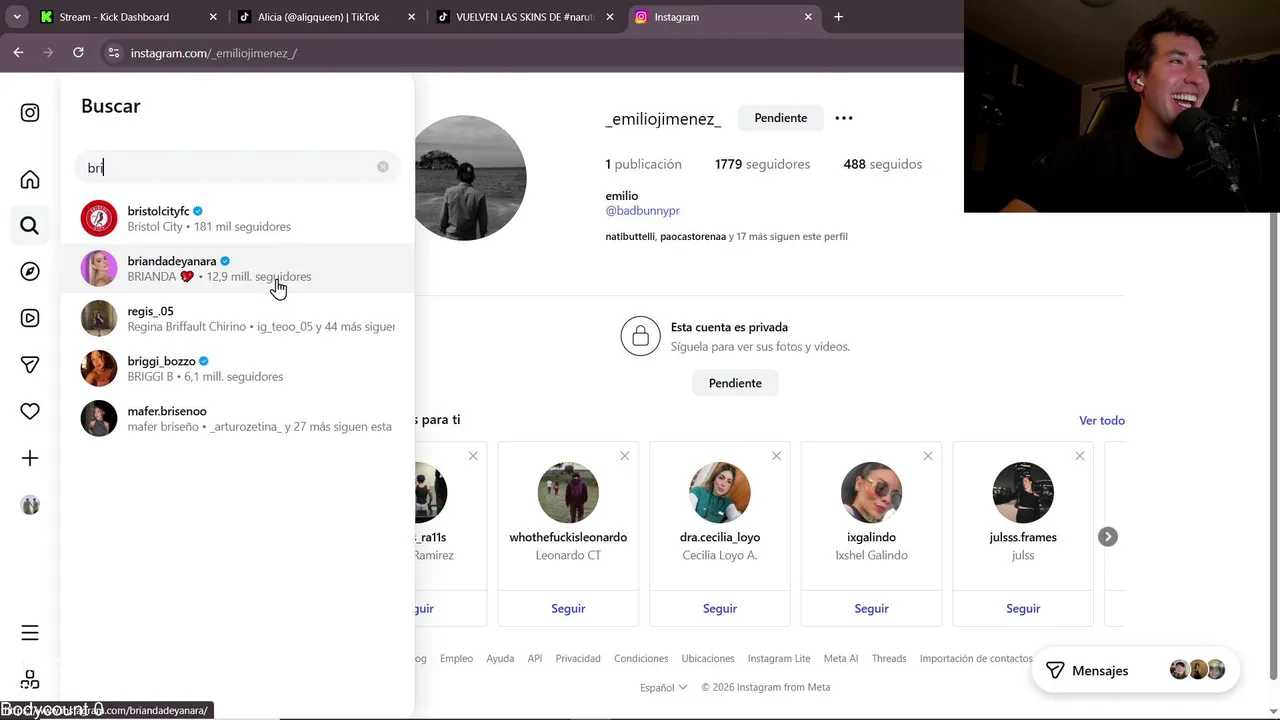Click Pendiente button under private notice
This screenshot has width=1280, height=720.
pos(735,383)
